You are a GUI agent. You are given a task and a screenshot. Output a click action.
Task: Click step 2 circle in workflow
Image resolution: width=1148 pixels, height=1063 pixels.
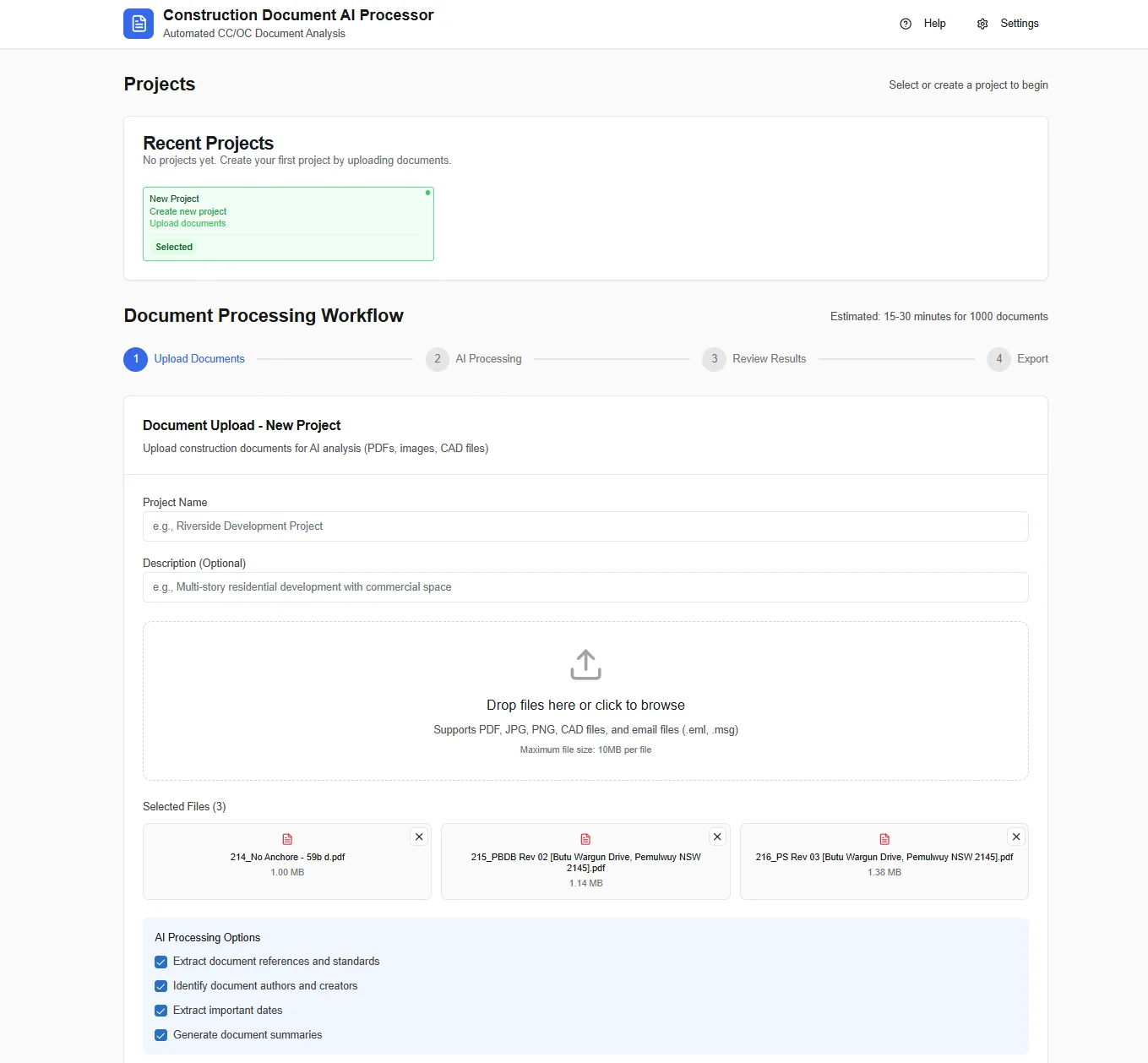(438, 359)
